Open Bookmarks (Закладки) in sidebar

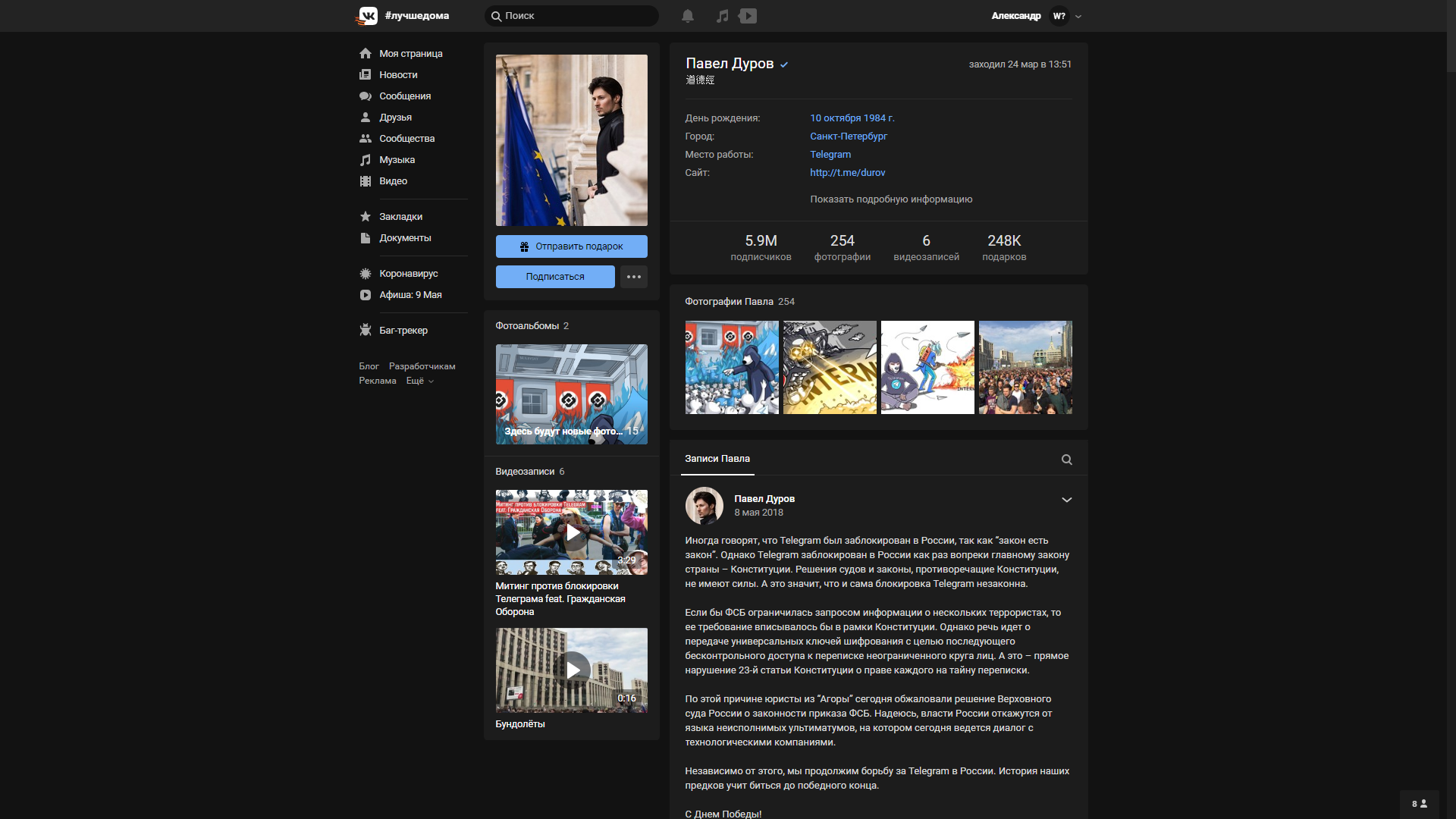[400, 217]
